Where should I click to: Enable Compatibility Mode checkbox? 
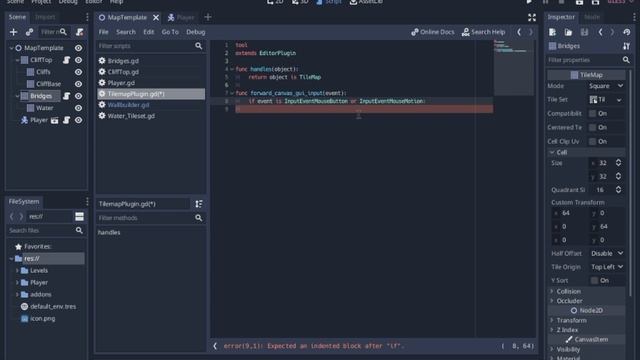click(x=592, y=113)
